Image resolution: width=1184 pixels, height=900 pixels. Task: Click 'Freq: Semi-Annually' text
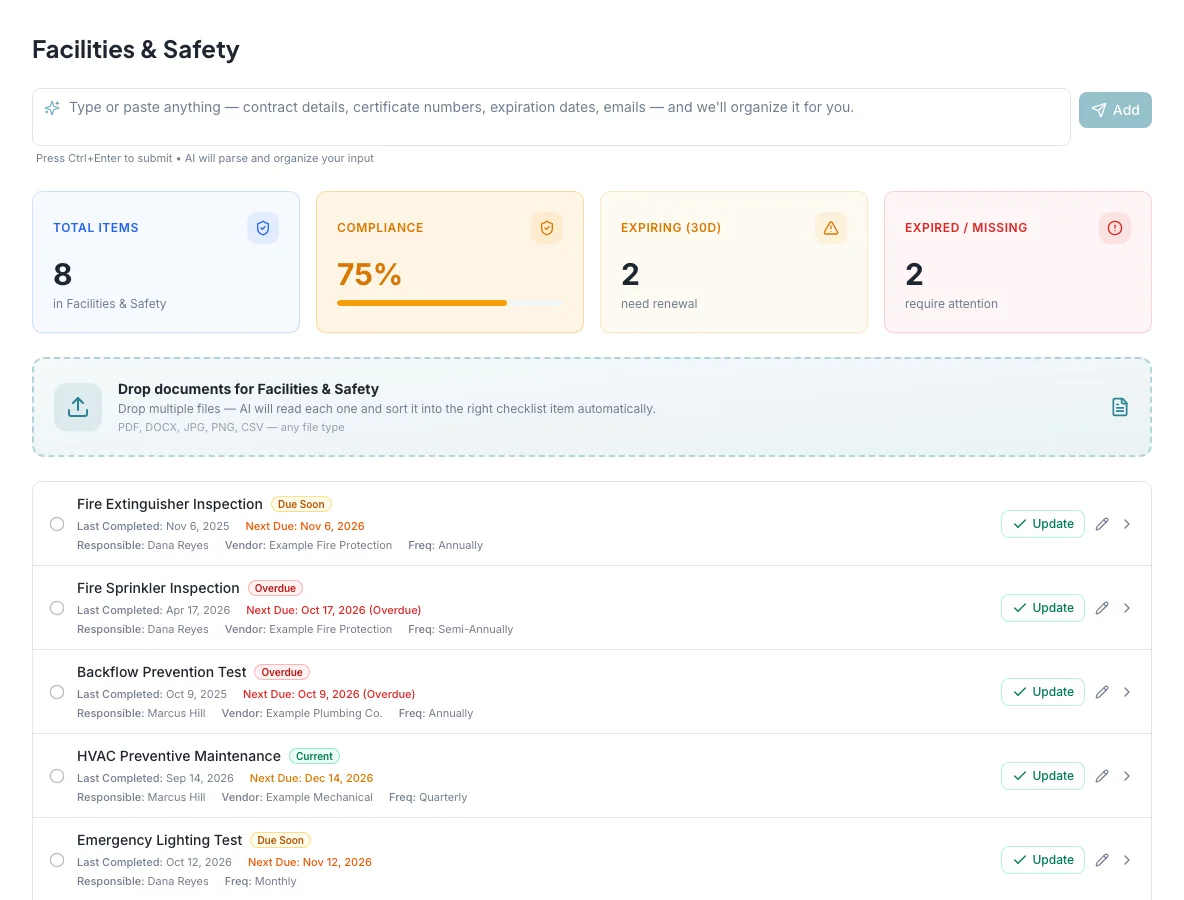pyautogui.click(x=461, y=630)
